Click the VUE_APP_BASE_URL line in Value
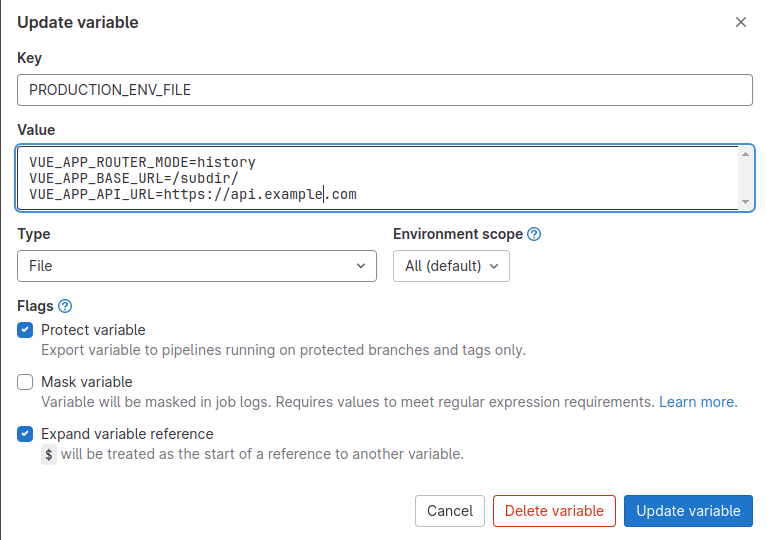The height and width of the screenshot is (540, 767). click(133, 178)
